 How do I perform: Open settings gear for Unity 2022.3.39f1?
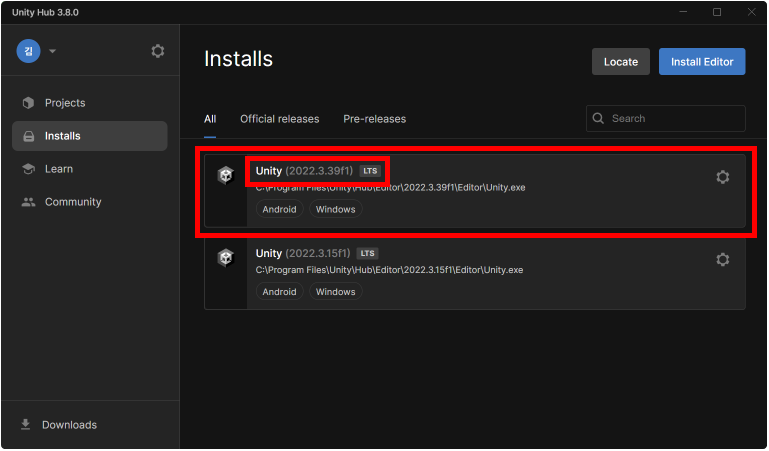pos(722,177)
